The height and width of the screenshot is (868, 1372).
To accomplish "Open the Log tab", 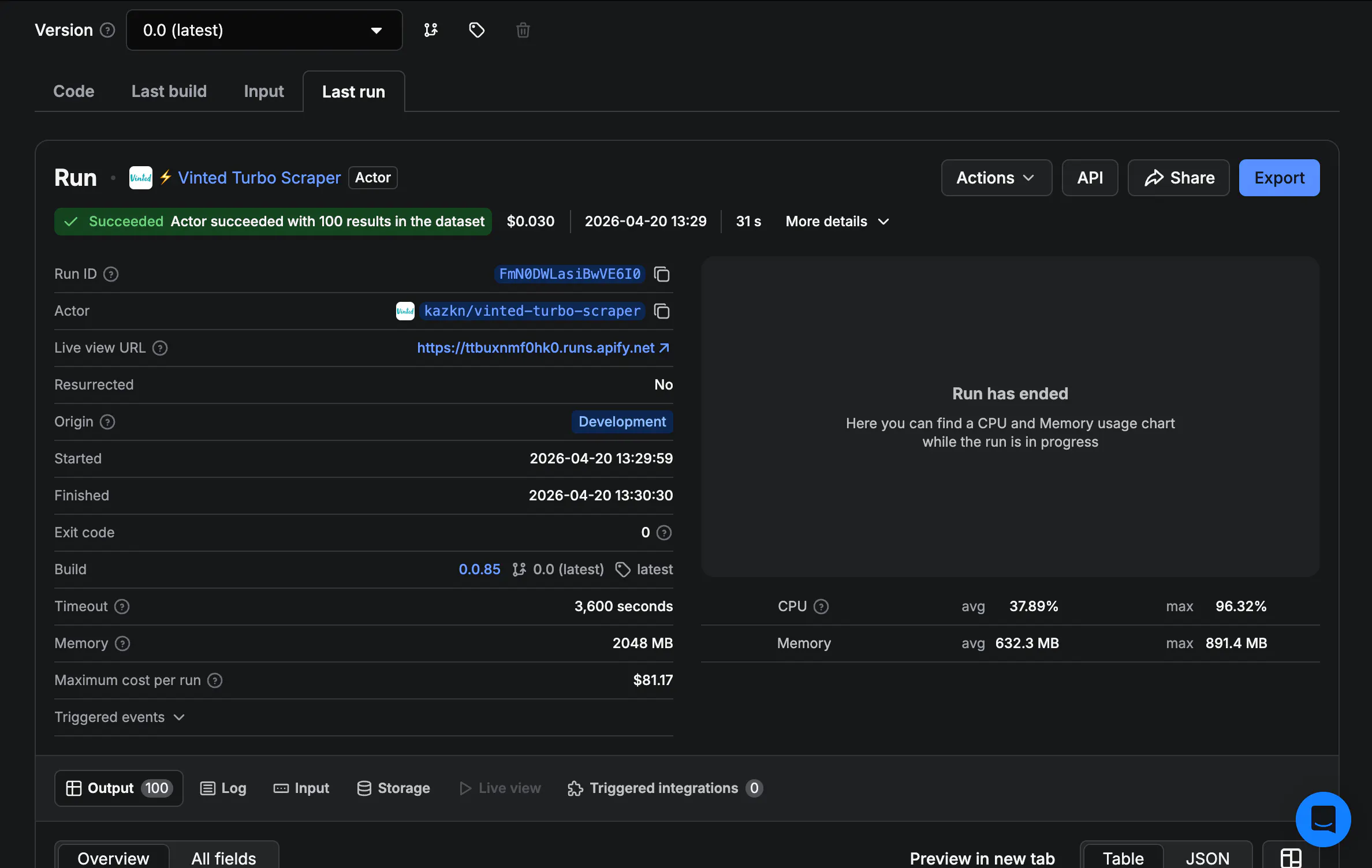I will tap(223, 788).
